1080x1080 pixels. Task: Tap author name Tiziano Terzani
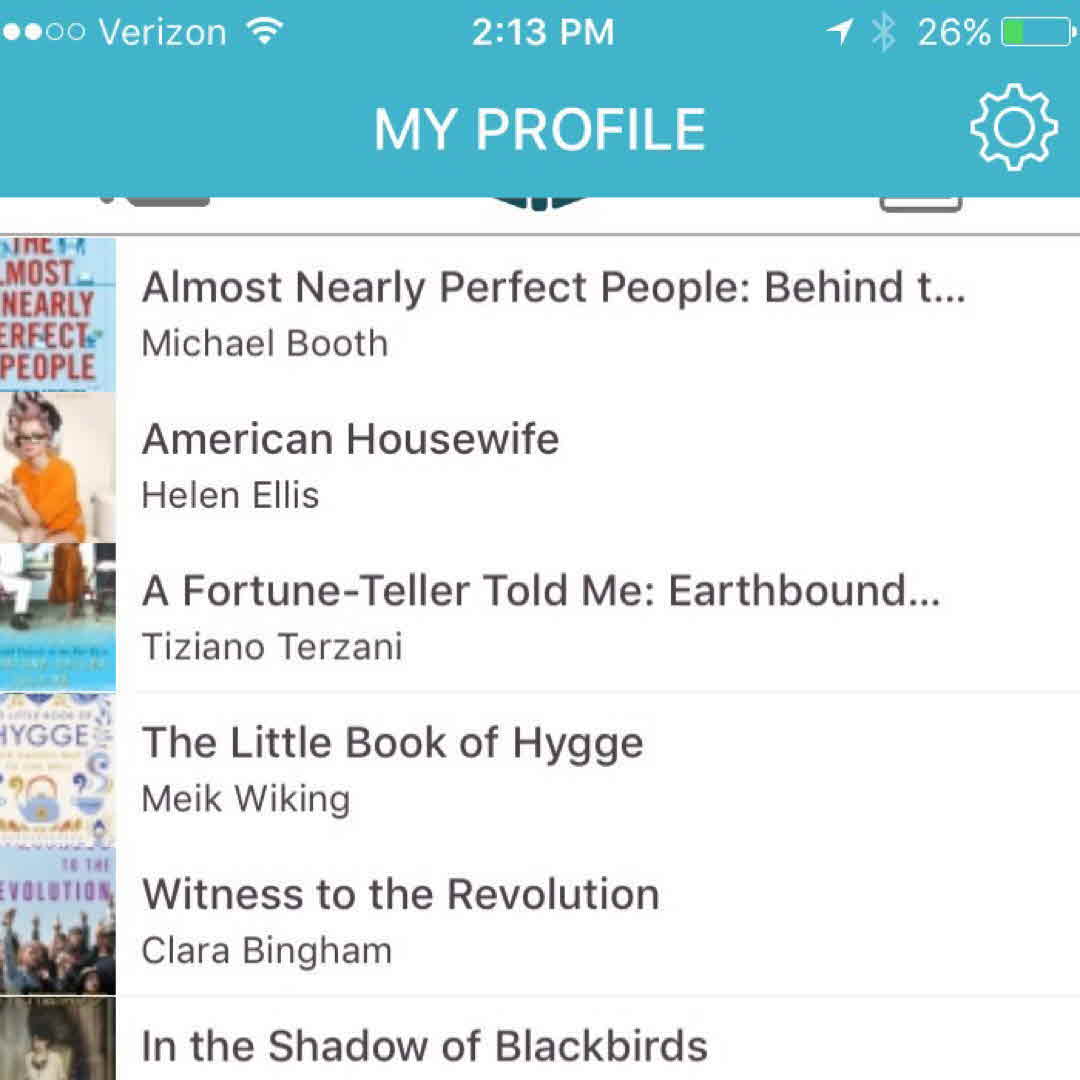click(x=271, y=647)
